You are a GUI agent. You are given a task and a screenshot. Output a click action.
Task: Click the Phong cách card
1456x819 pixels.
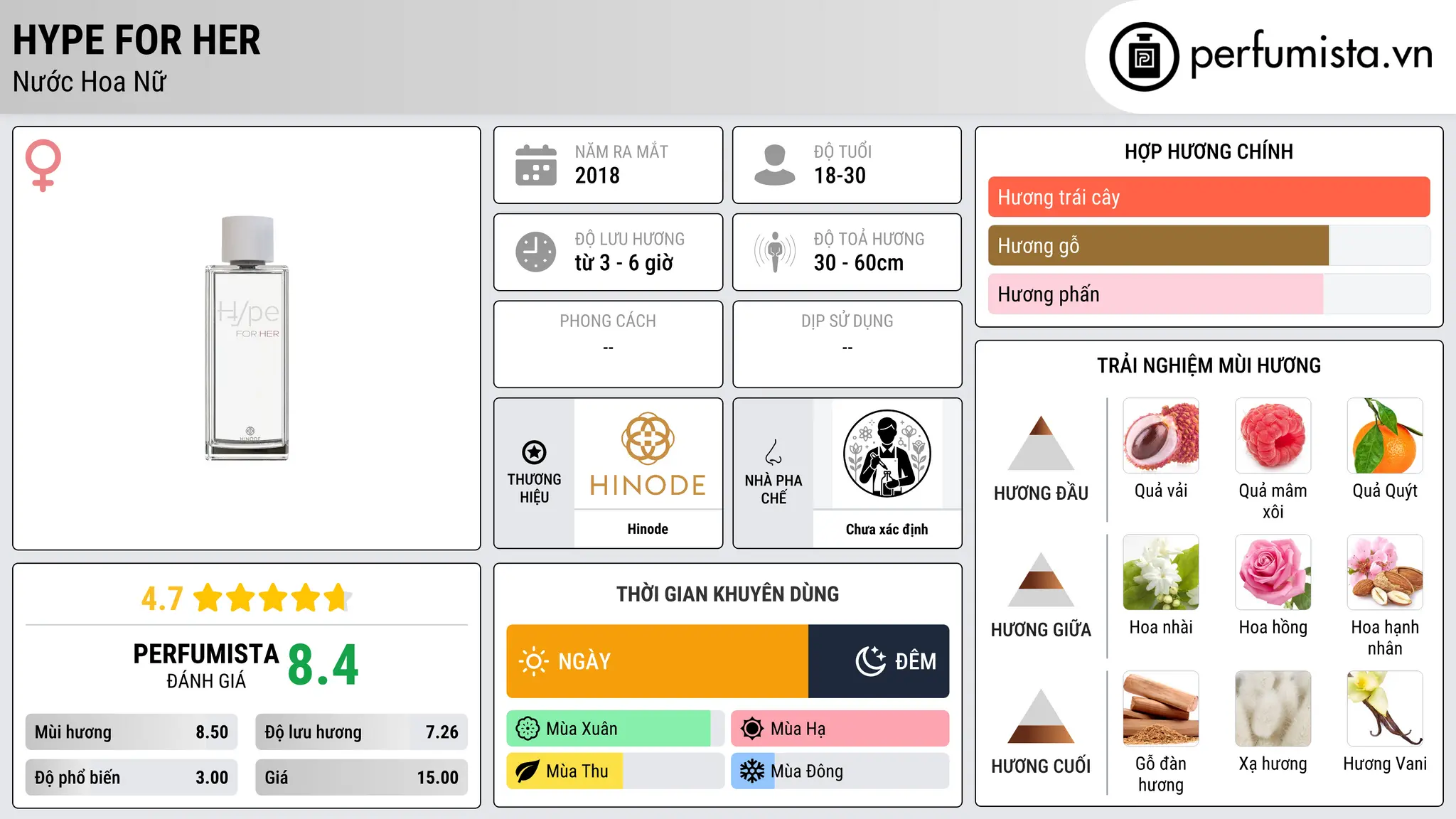(x=608, y=344)
